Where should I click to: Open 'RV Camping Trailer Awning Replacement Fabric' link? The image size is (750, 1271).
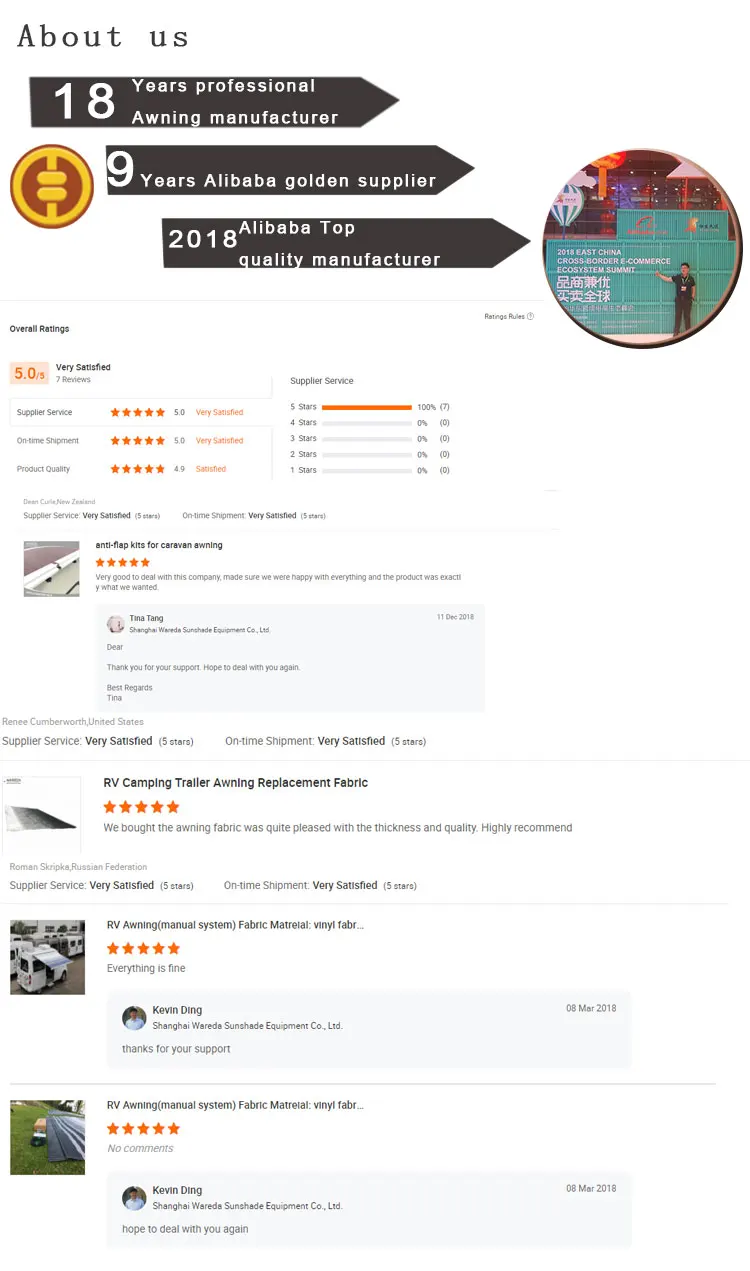point(236,783)
